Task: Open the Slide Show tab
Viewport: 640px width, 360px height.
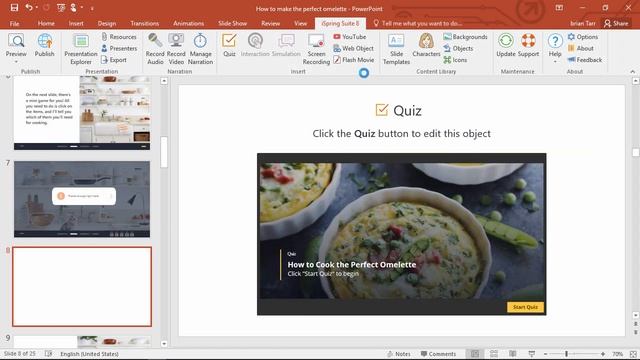Action: [233, 23]
